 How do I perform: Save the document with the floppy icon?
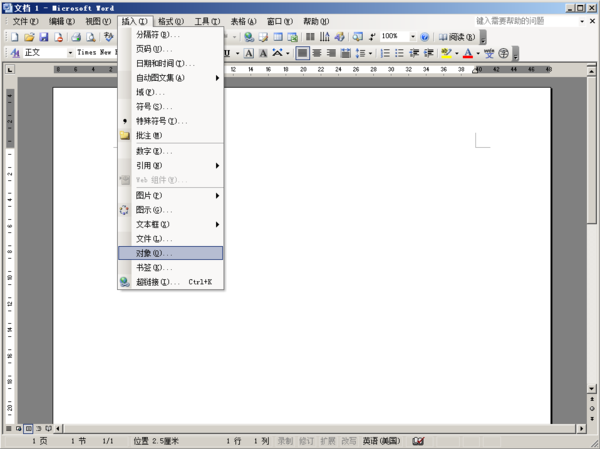(44, 37)
